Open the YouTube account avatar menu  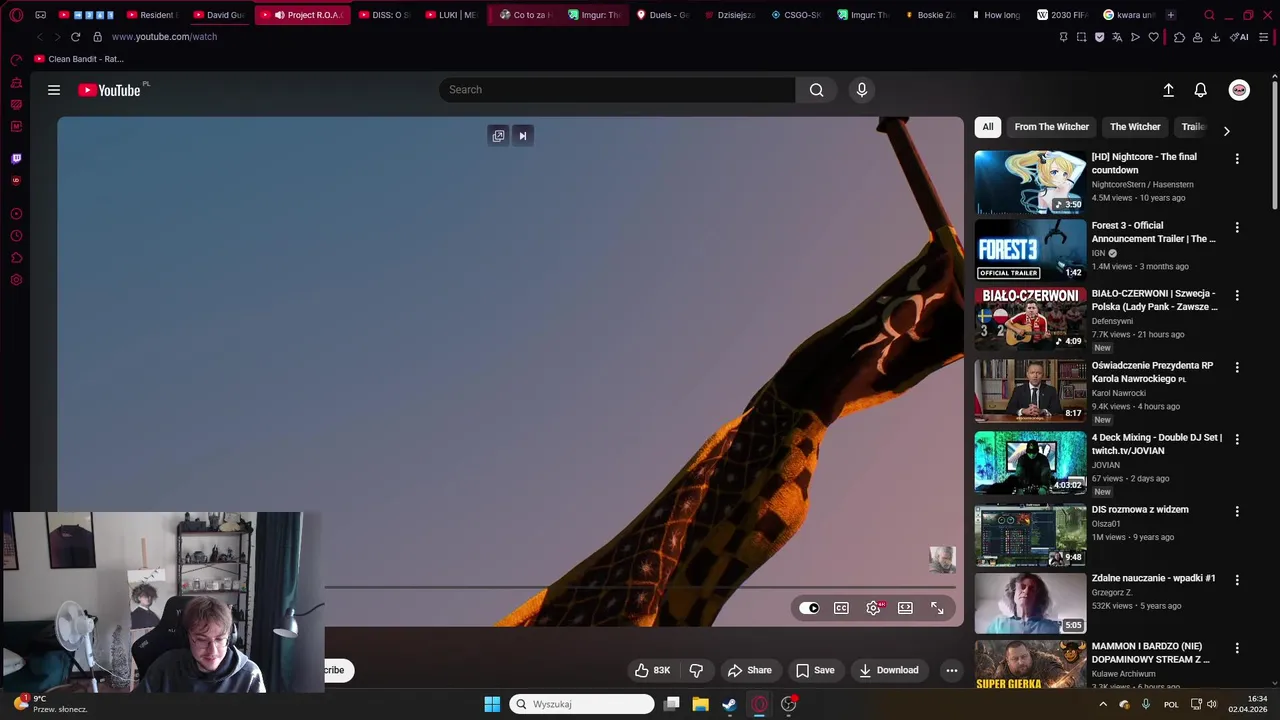(1239, 90)
